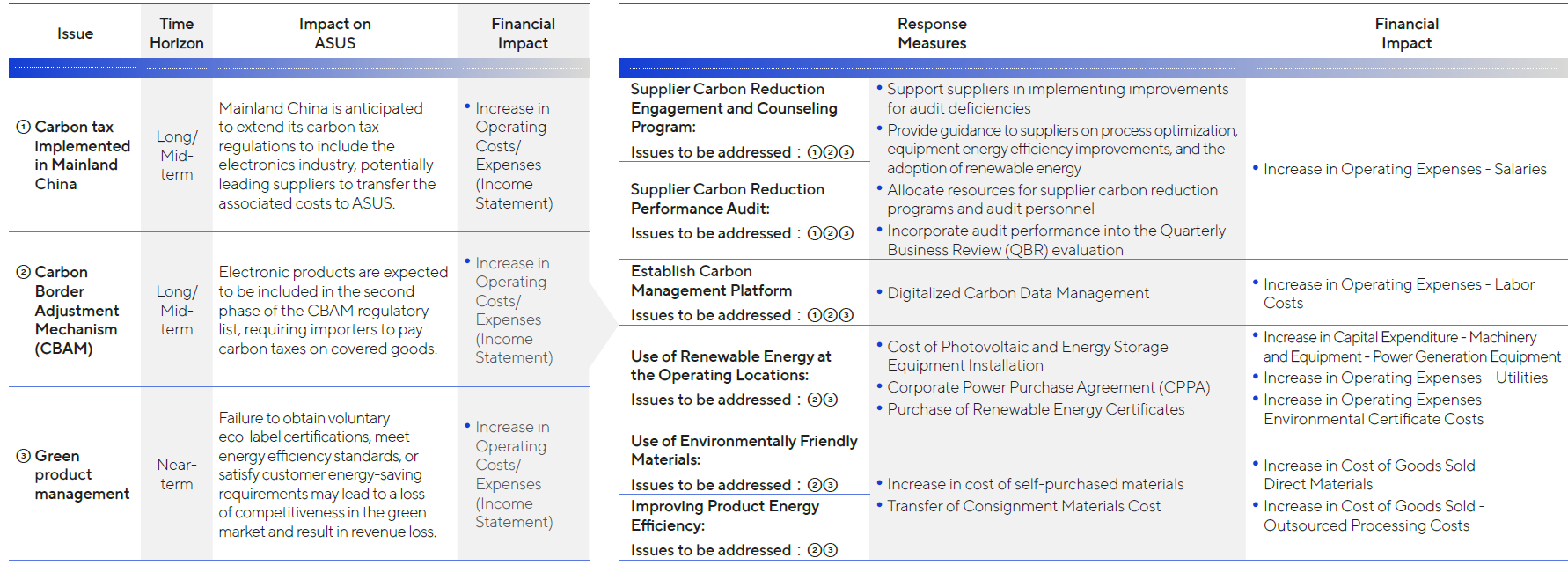Viewport: 1568px width, 565px height.
Task: Click circled 2 under Use of Environmentally Friendly Materials
Action: 815,485
